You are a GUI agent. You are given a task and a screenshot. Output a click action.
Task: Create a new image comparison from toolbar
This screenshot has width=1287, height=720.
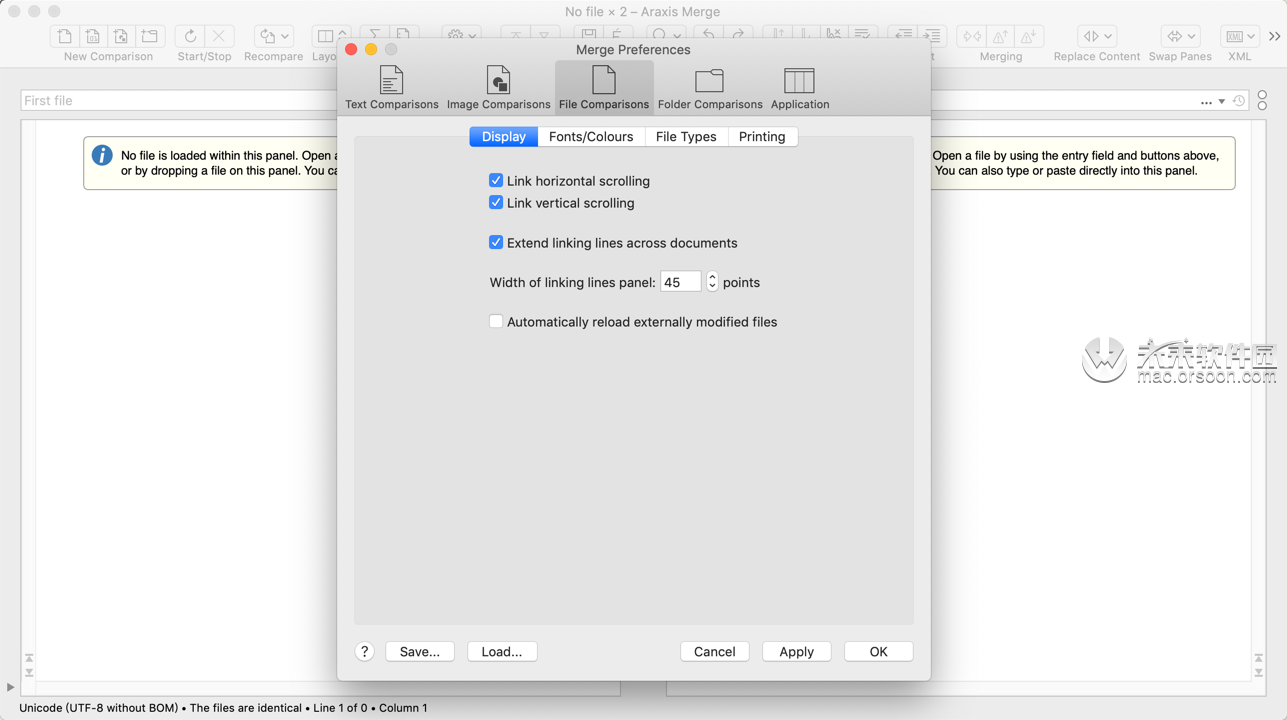point(121,36)
